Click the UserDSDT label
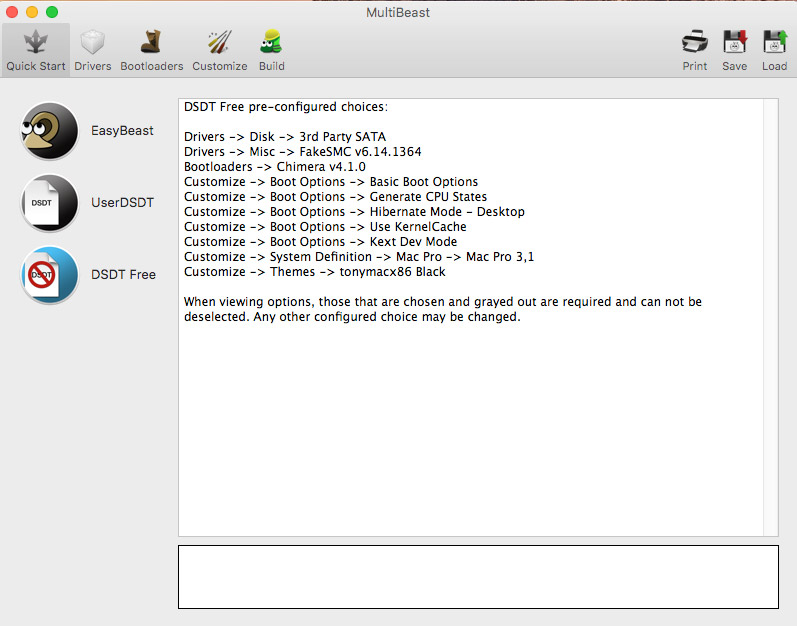 click(x=122, y=203)
